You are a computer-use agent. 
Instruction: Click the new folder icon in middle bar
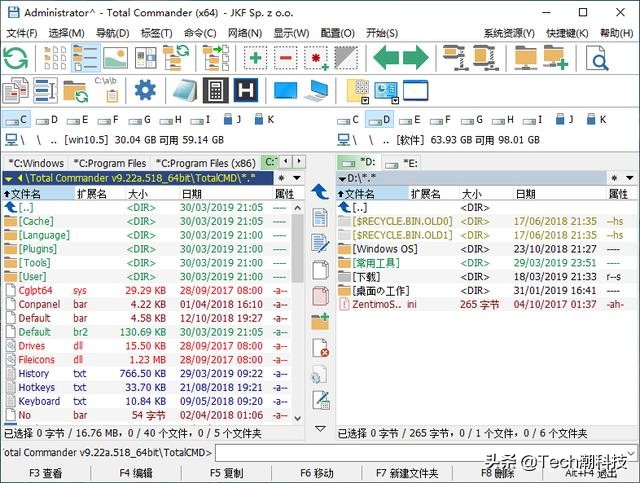click(320, 321)
